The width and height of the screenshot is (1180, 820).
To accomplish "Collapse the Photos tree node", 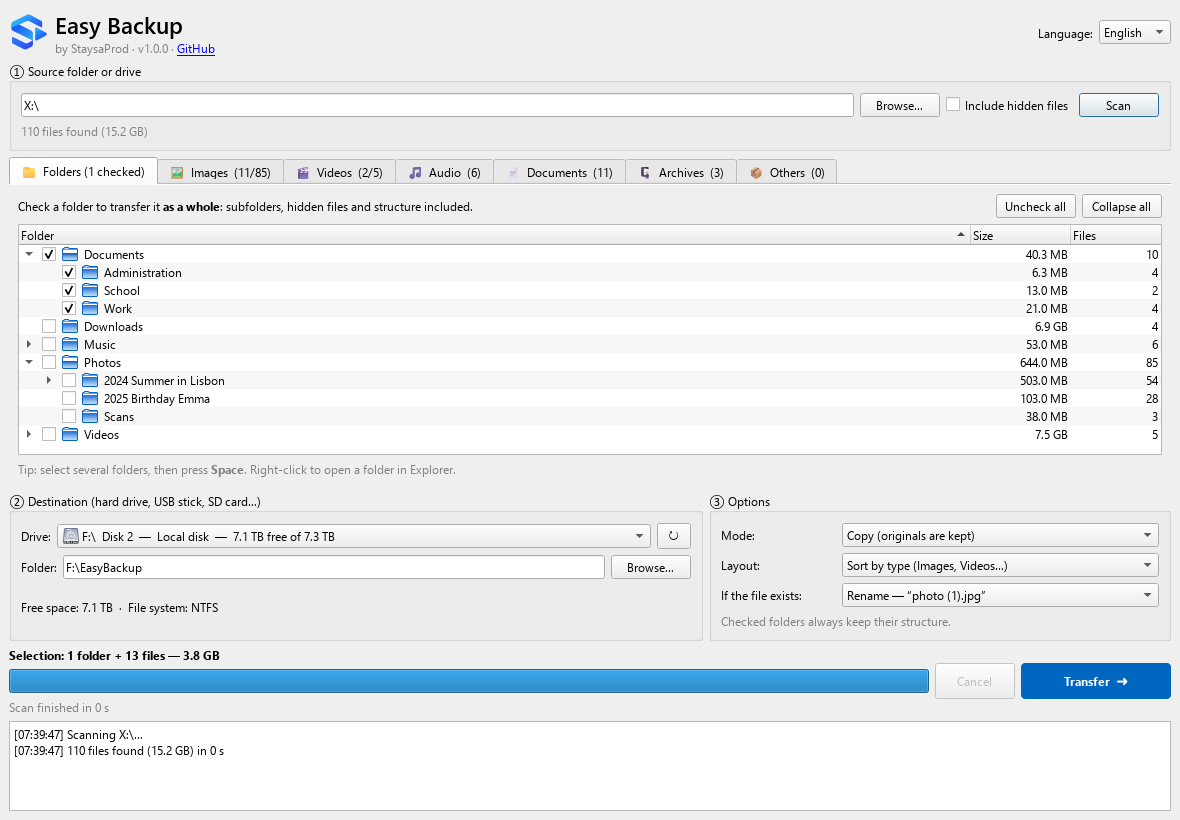I will click(x=29, y=363).
